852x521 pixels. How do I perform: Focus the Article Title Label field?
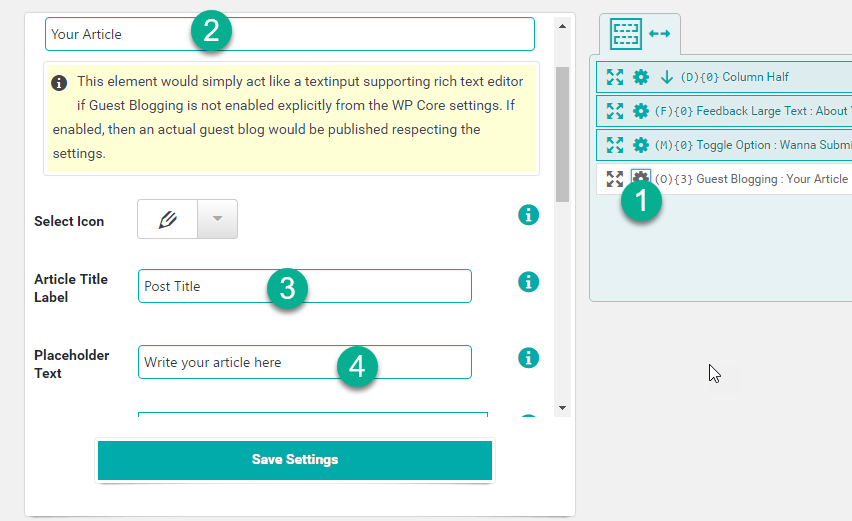coord(304,286)
